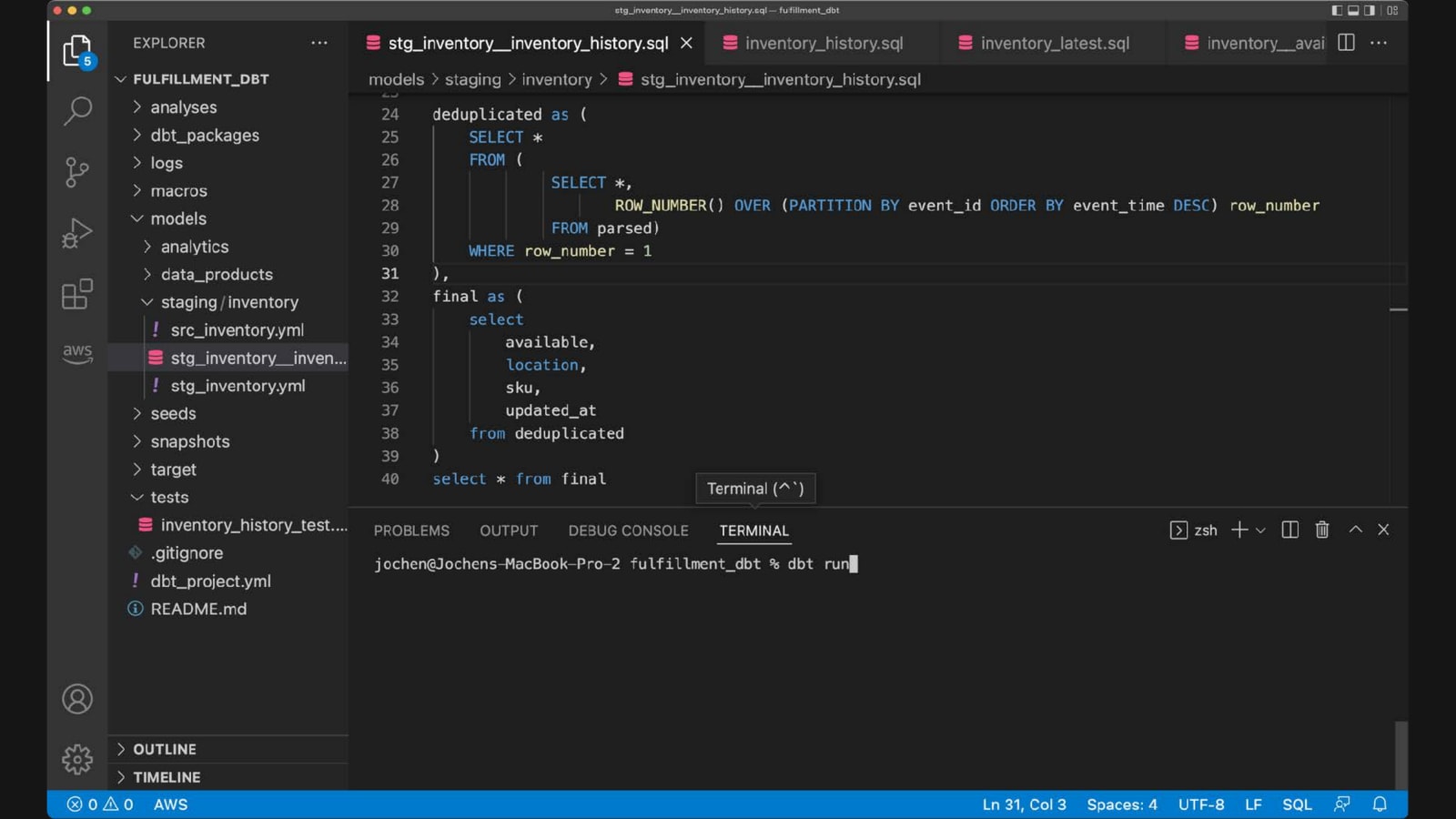Open the Run and Debug view icon
The width and height of the screenshot is (1456, 819).
point(77,233)
